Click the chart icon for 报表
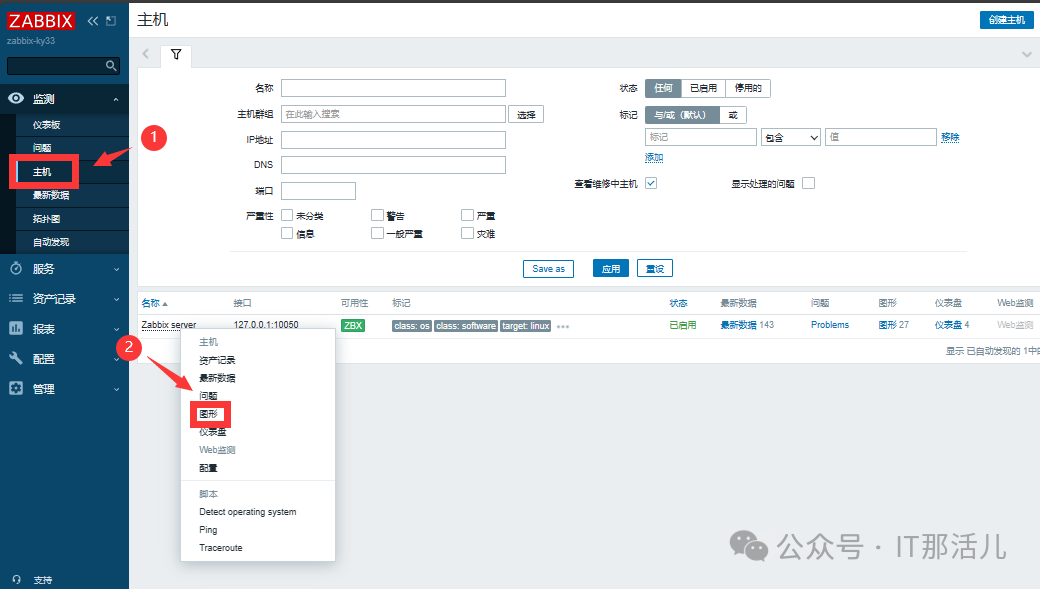The image size is (1040, 589). [16, 328]
